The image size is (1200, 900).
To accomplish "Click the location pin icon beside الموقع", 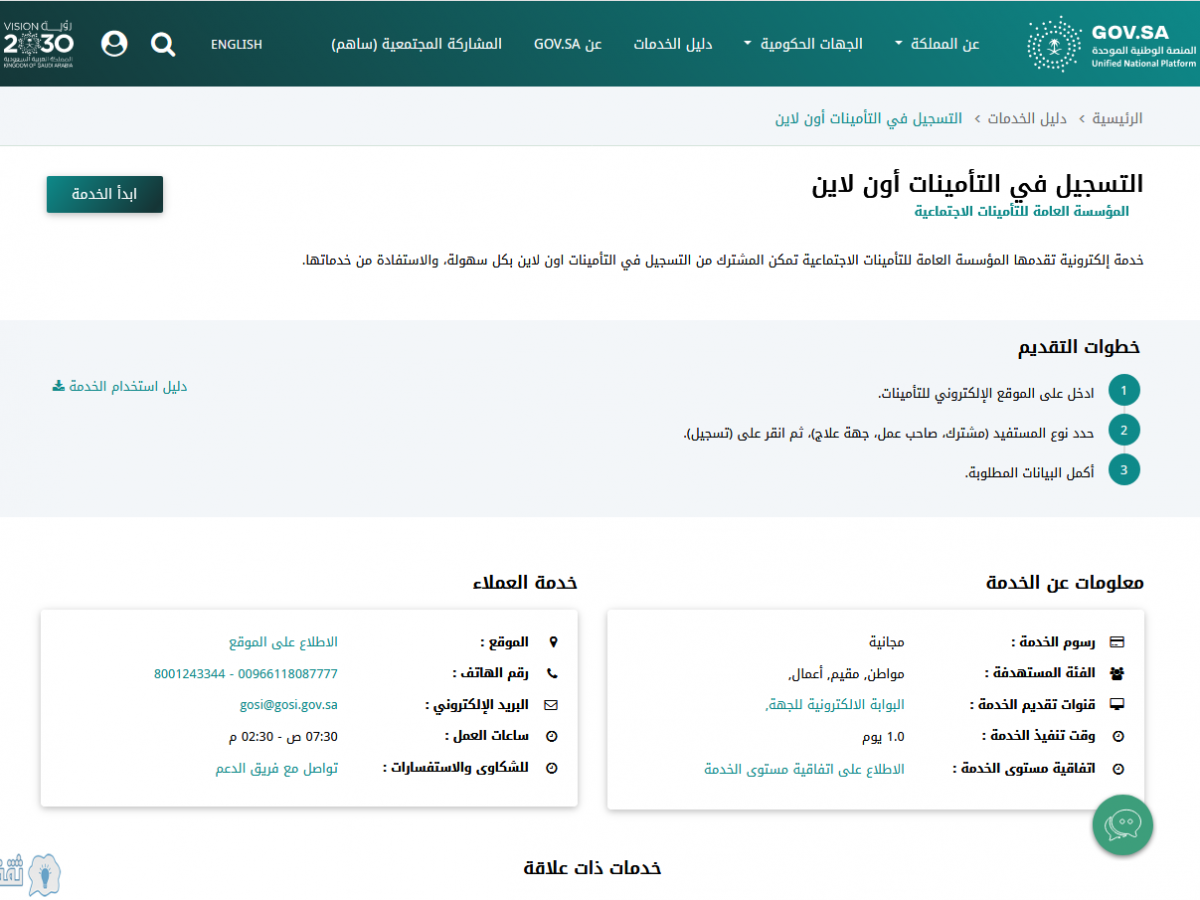I will (x=552, y=642).
